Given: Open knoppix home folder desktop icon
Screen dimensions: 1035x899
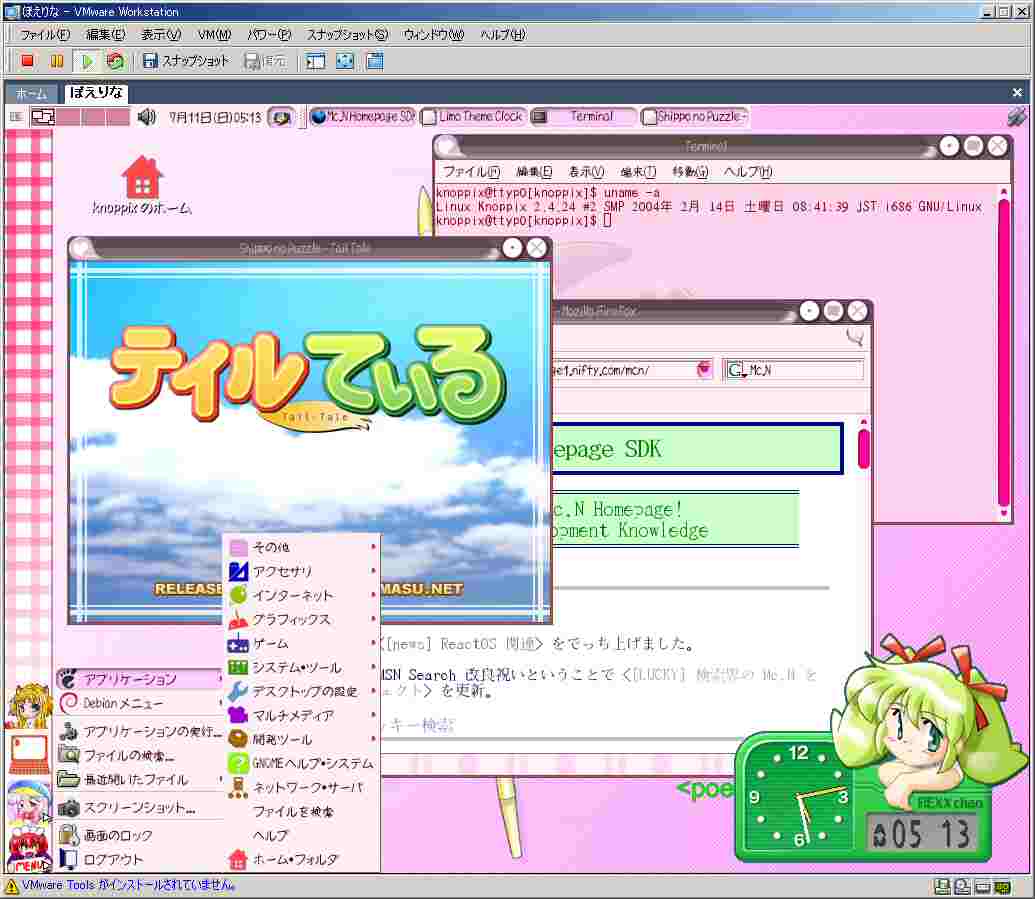Looking at the screenshot, I should point(142,178).
